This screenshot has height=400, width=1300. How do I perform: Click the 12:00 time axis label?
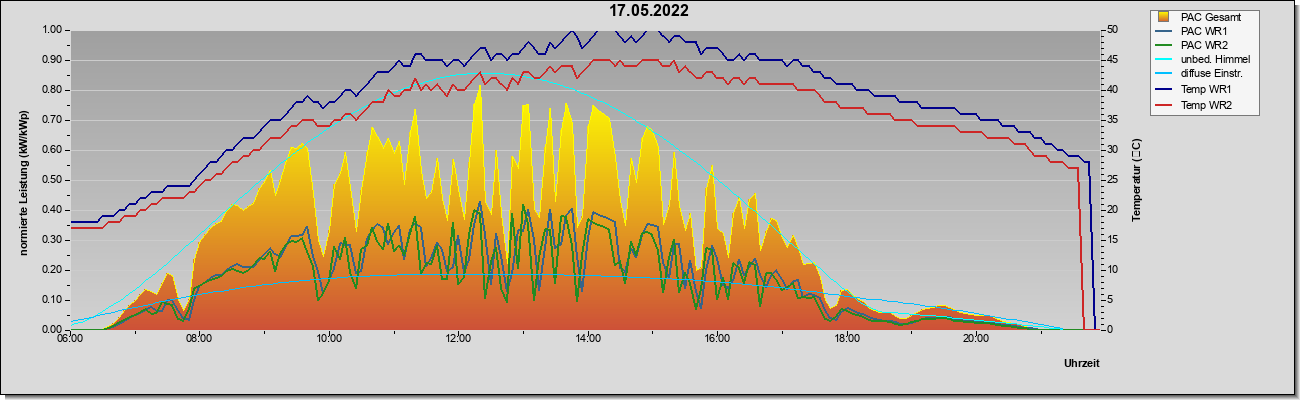[x=459, y=339]
